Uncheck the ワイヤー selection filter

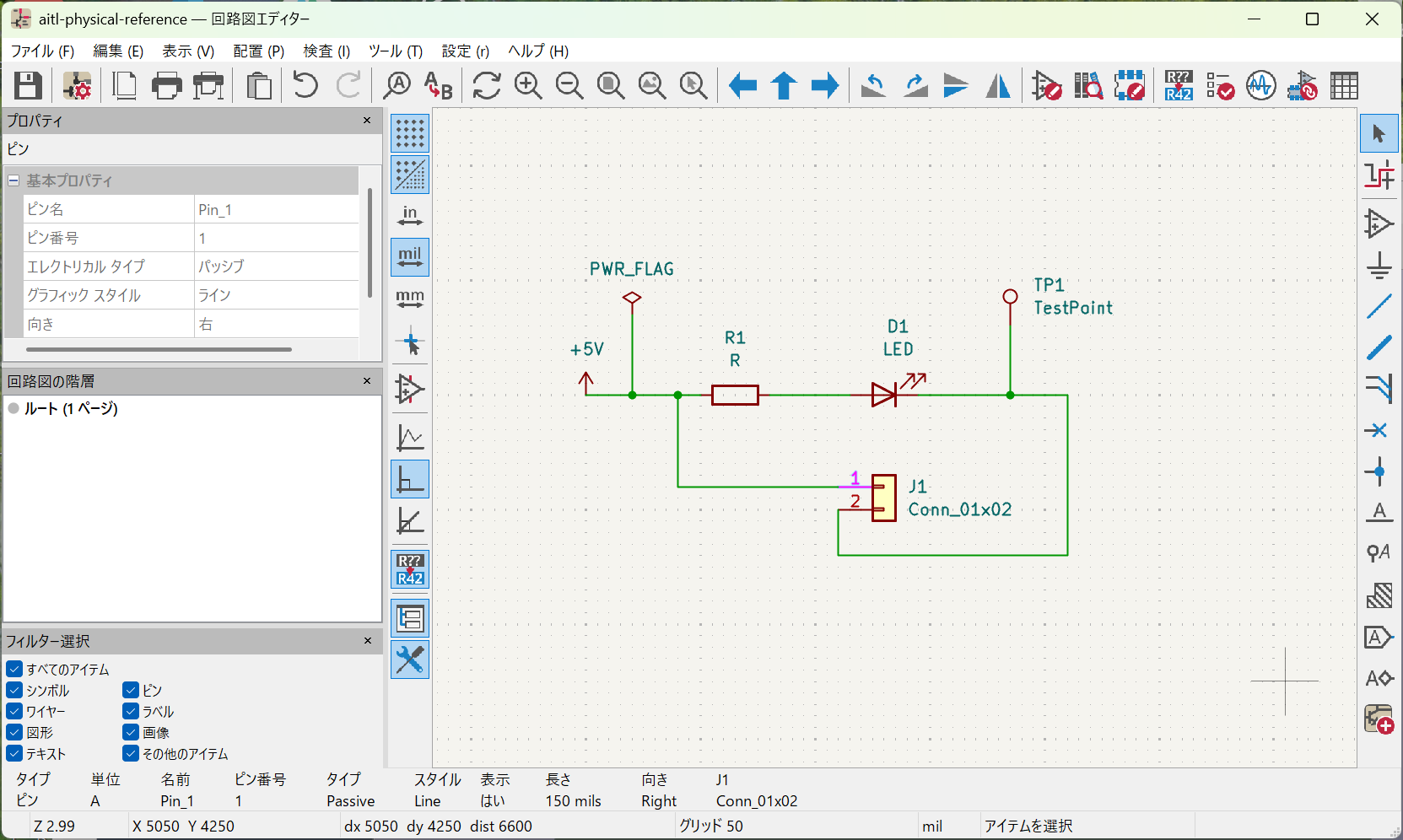click(x=14, y=711)
